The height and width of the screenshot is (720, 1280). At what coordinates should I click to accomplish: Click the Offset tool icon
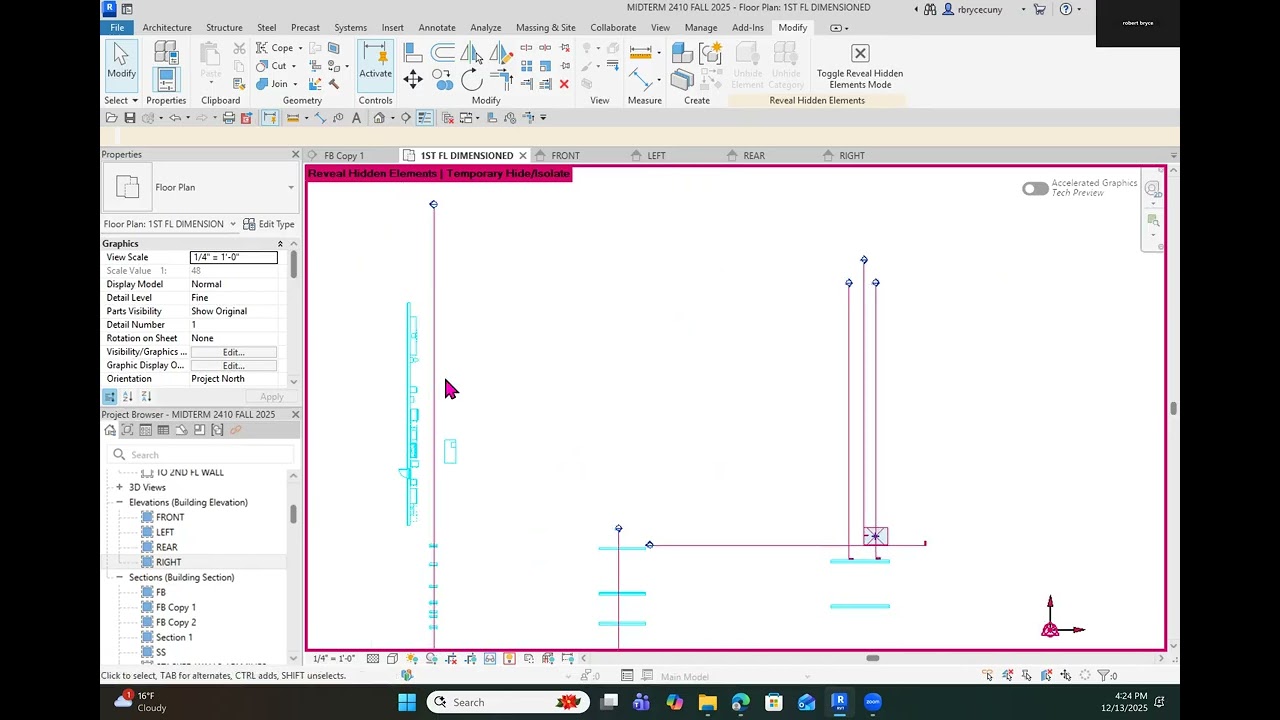[442, 53]
